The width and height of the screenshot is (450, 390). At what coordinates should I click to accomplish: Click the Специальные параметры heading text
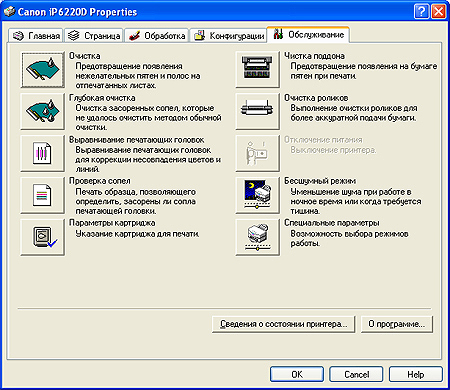(332, 223)
